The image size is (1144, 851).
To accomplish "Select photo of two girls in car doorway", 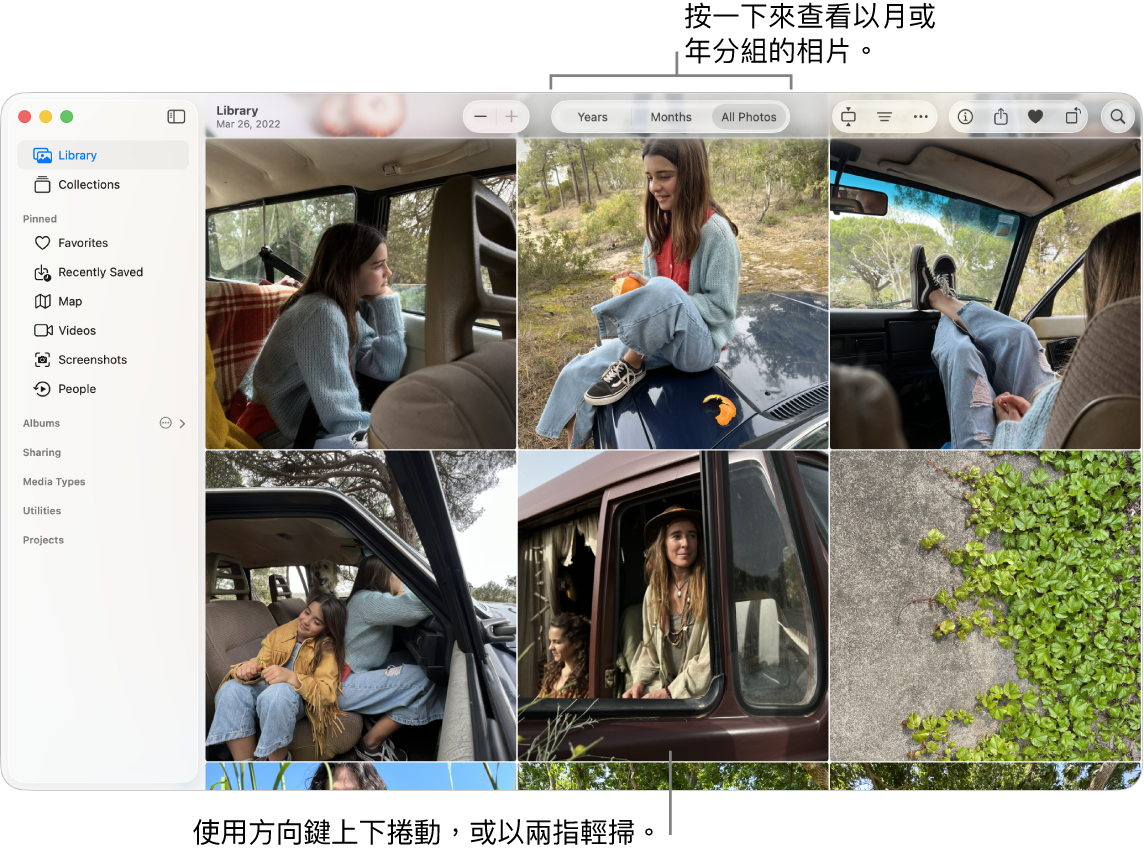I will (360, 606).
